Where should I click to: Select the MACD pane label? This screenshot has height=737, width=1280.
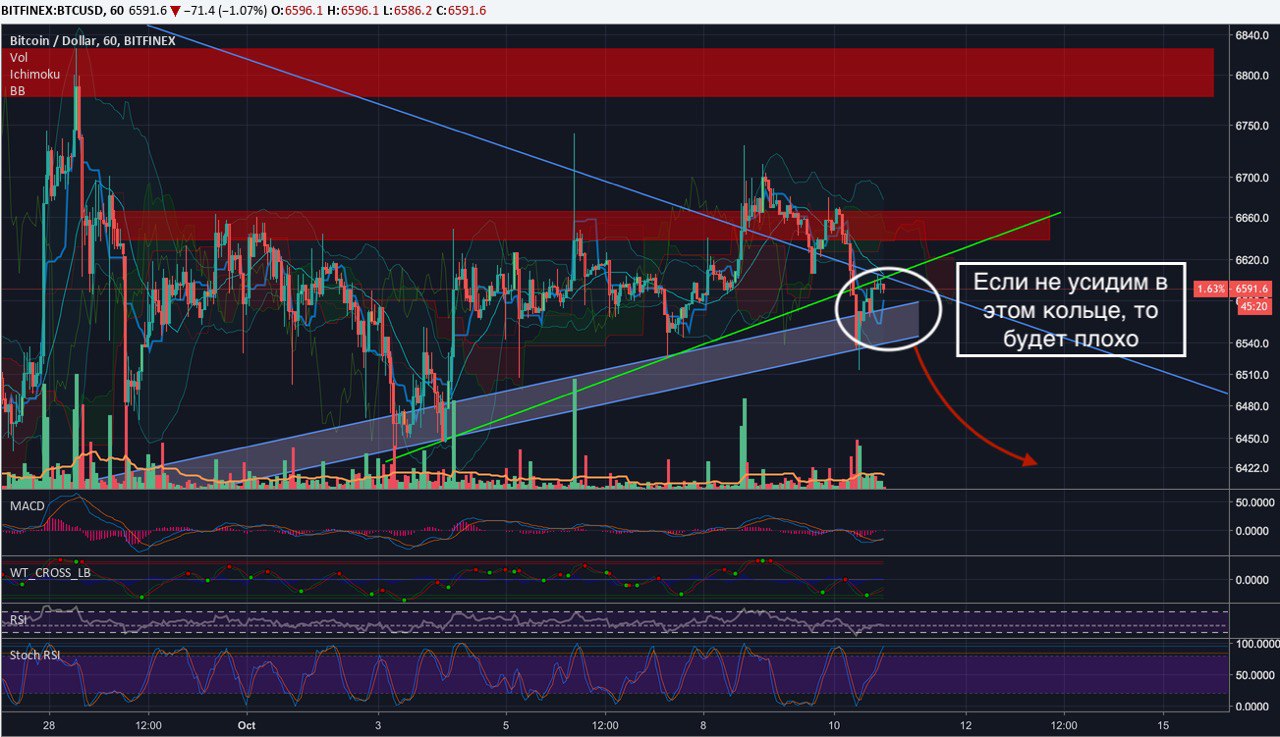[x=27, y=506]
